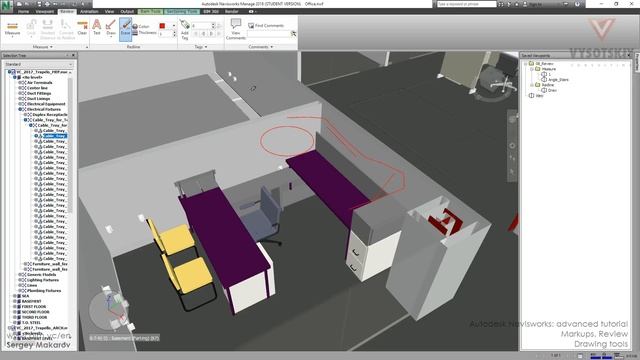640x360 pixels.
Task: Open the Item Tools contextual tab
Action: tap(151, 11)
